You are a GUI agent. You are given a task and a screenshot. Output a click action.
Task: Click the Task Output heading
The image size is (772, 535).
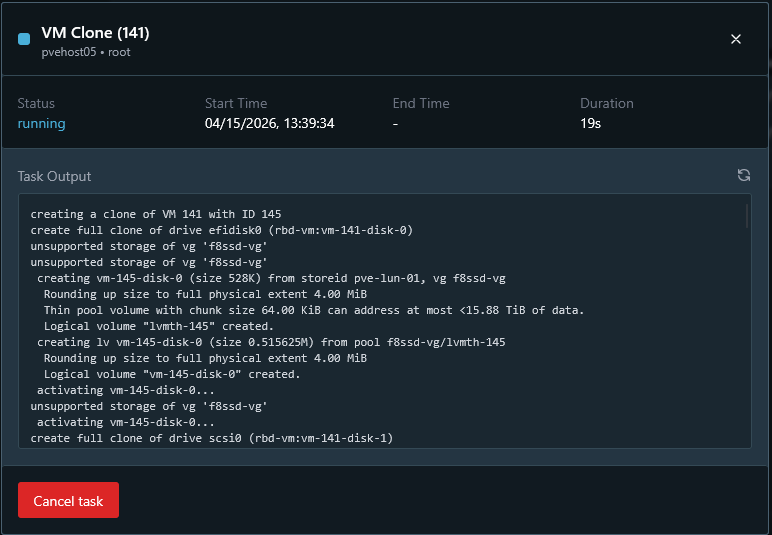(54, 176)
